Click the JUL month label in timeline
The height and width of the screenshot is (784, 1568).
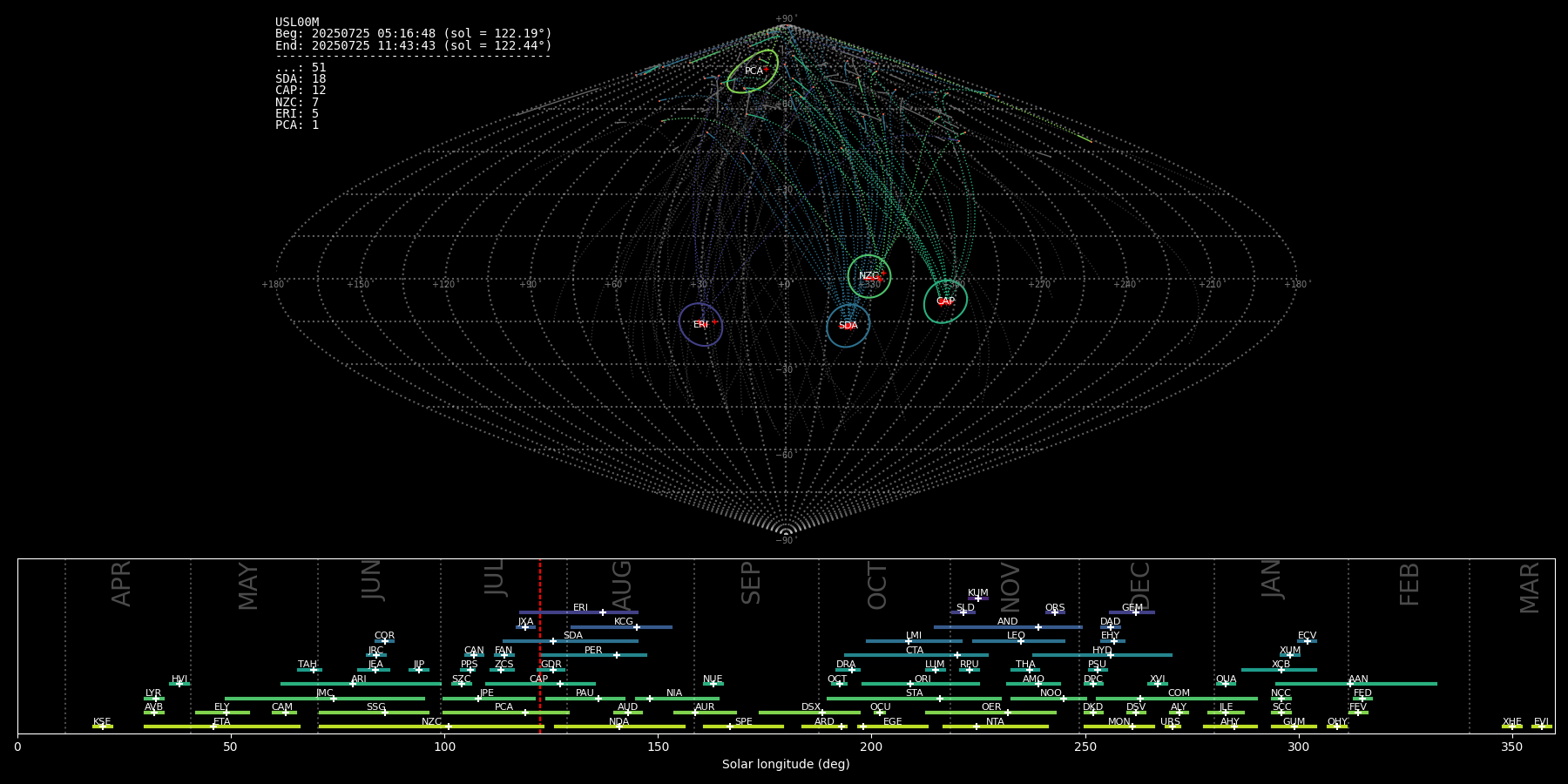(495, 578)
